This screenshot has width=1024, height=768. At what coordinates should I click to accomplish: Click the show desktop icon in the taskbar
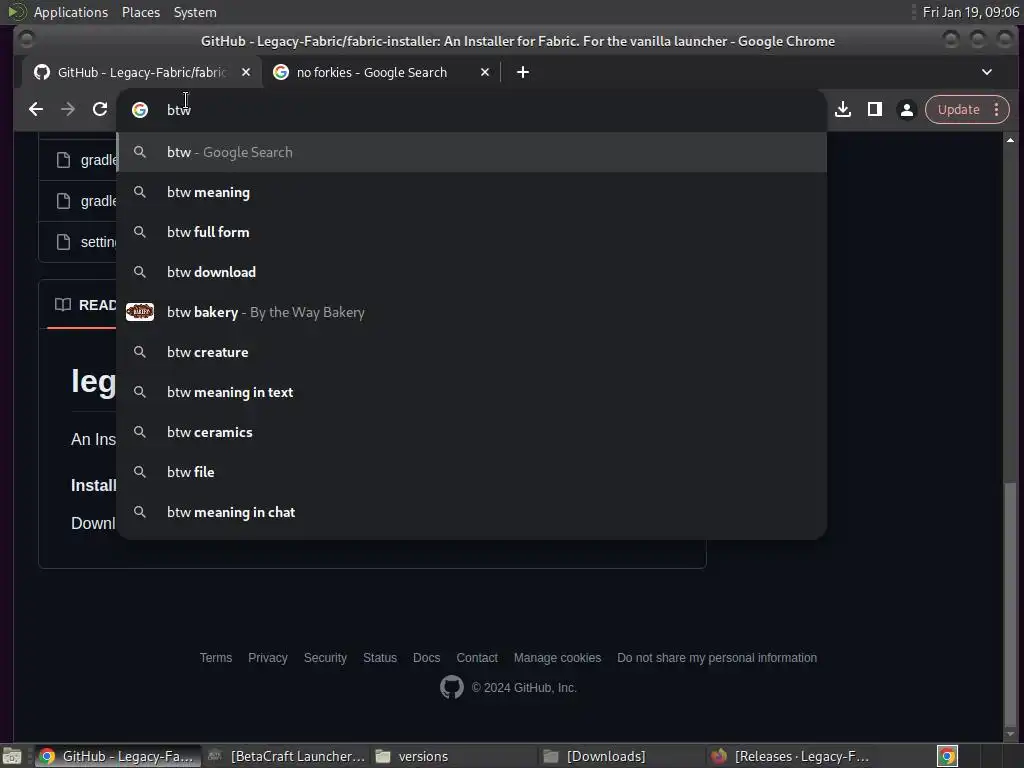12,756
